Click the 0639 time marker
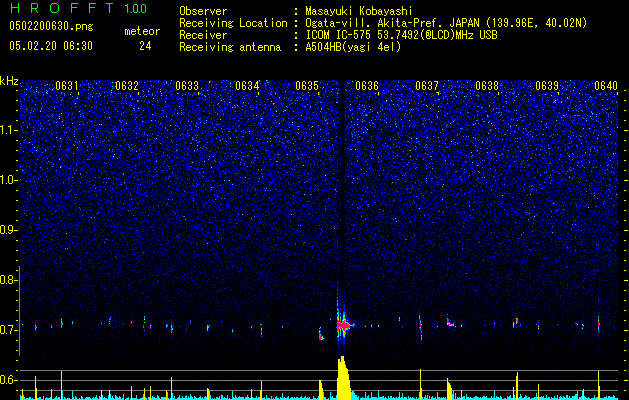Image resolution: width=629 pixels, height=400 pixels. coord(547,86)
